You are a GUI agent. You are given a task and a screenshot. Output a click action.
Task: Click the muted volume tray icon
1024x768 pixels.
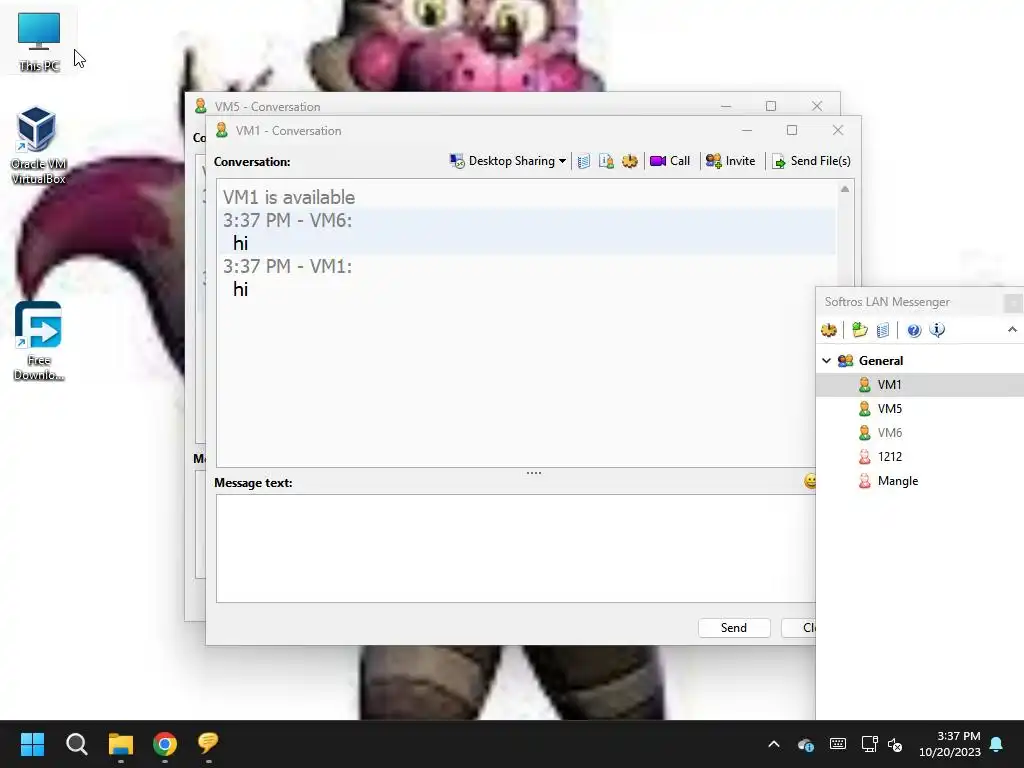(895, 744)
